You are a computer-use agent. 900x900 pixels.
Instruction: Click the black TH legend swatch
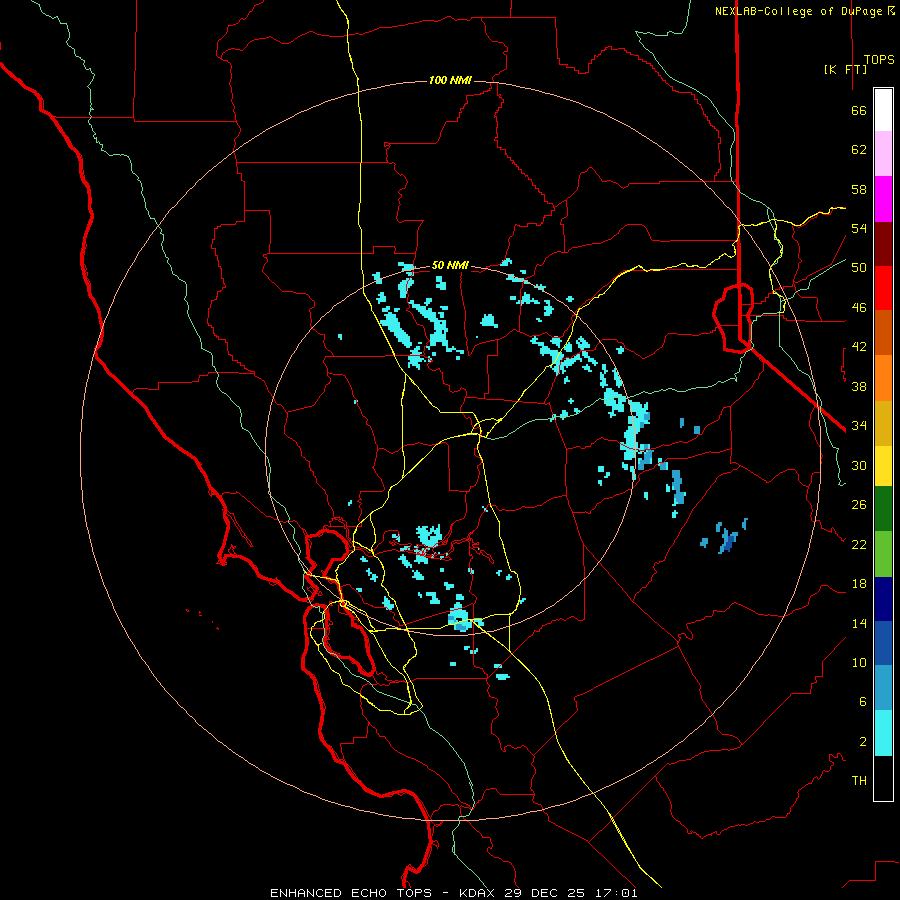tap(883, 778)
